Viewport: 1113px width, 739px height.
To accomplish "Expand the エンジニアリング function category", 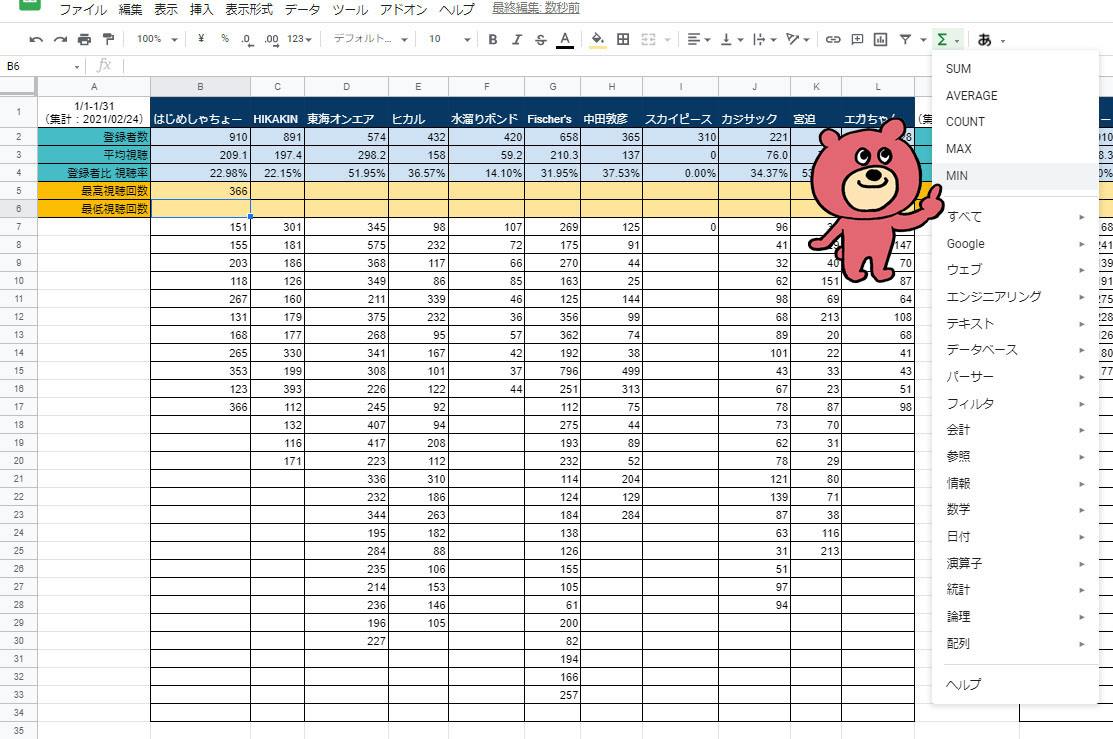I will pos(1015,297).
